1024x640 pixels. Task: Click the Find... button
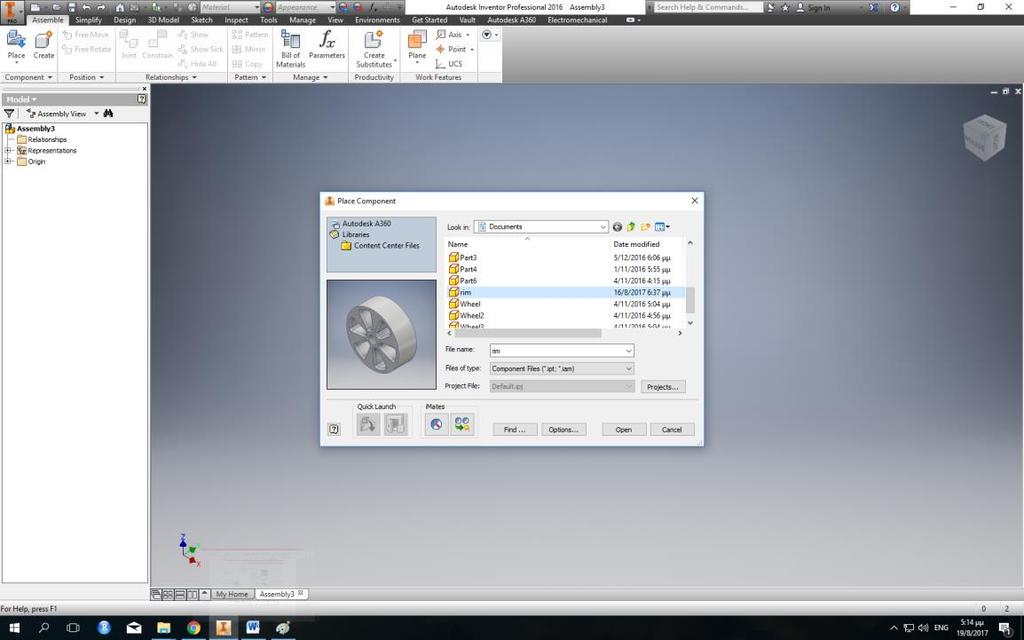515,430
